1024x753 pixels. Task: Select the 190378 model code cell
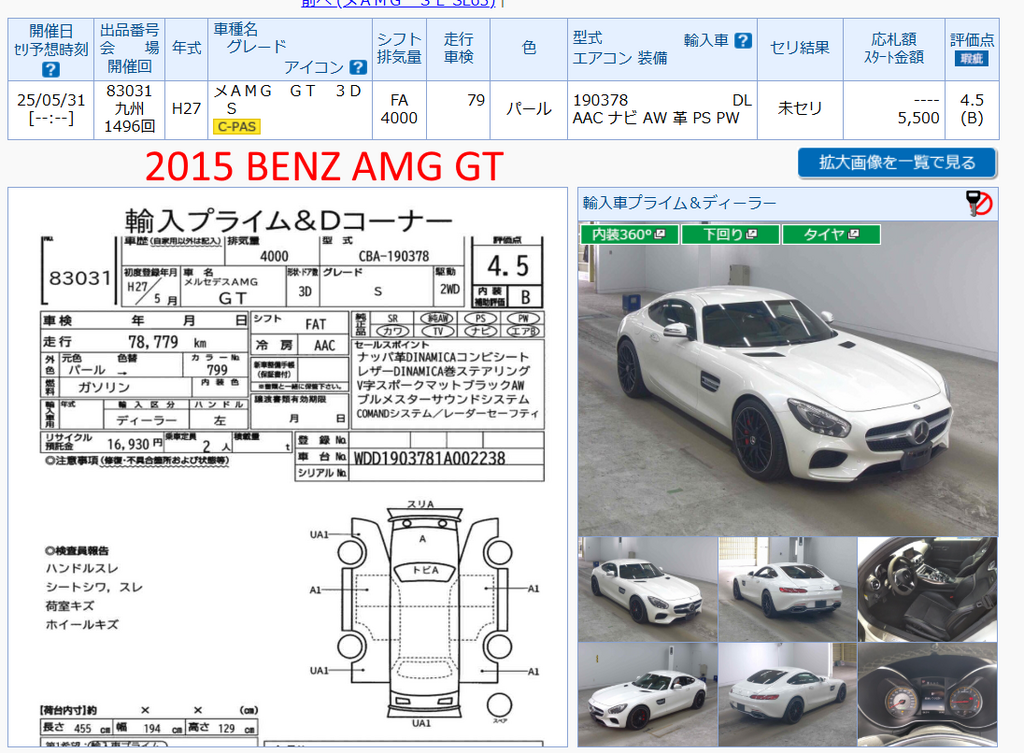662,110
